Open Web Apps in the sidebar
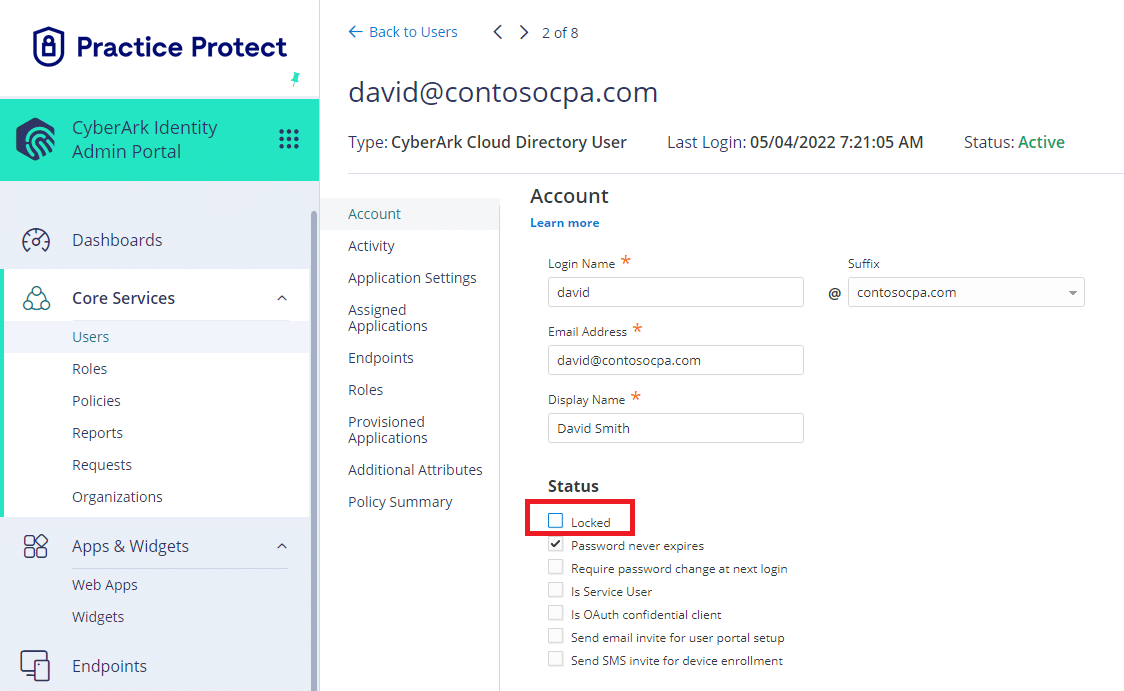The image size is (1124, 691). click(x=105, y=585)
